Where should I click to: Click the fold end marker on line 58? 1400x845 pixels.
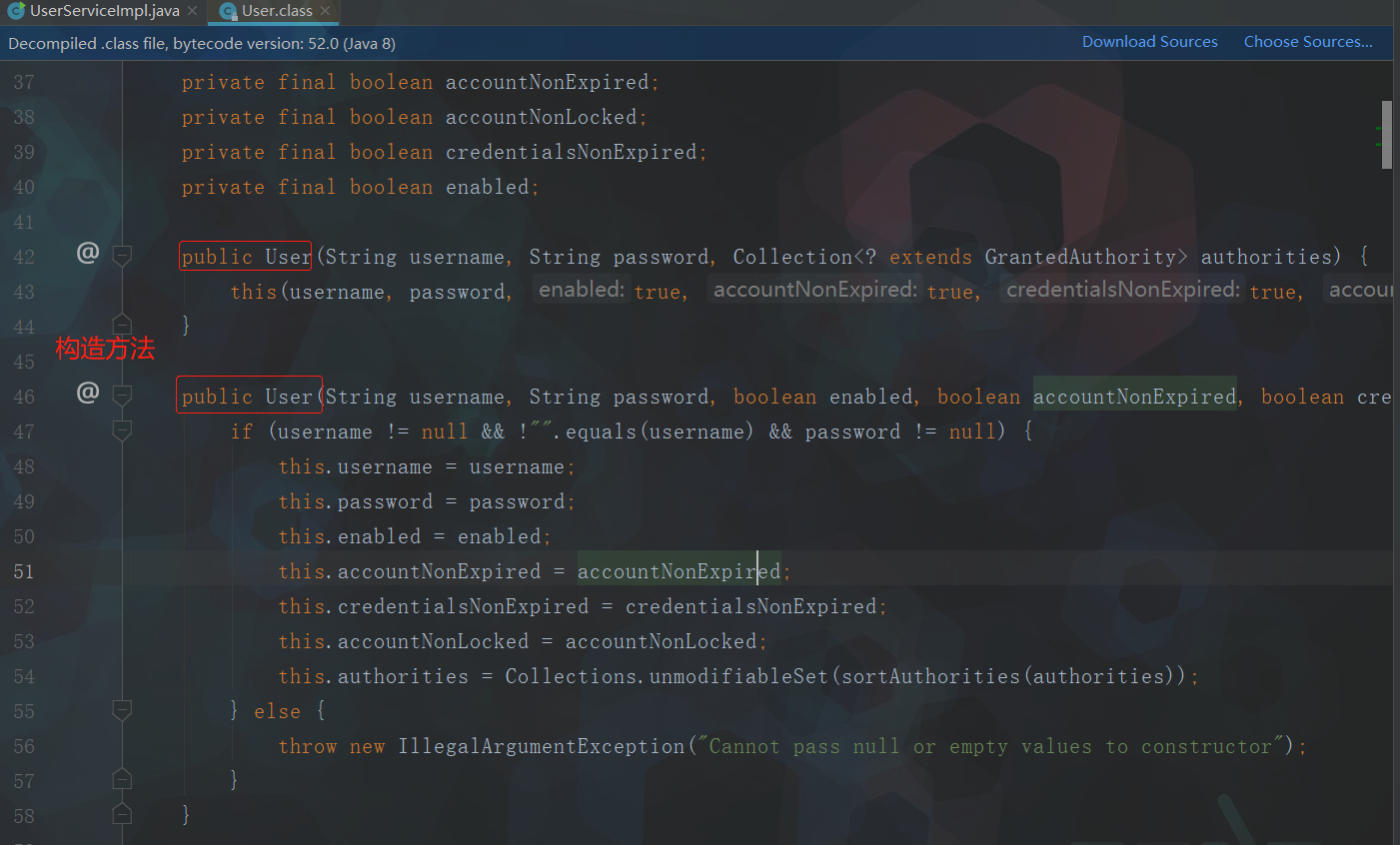[122, 813]
